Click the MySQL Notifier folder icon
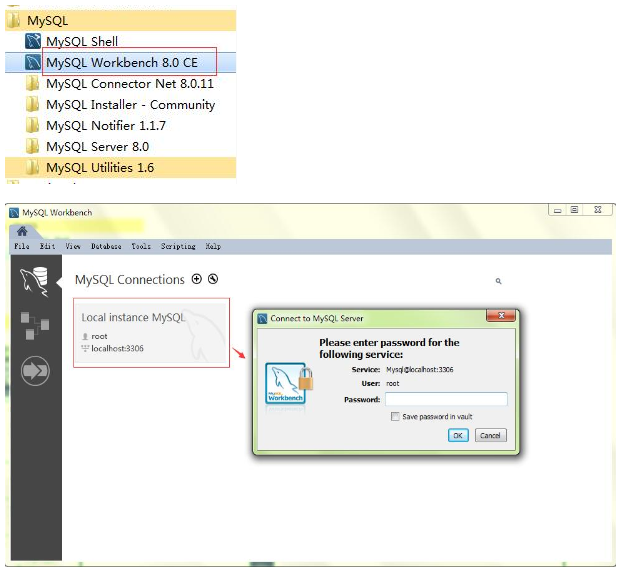Viewport: 620px width, 571px height. pyautogui.click(x=32, y=125)
